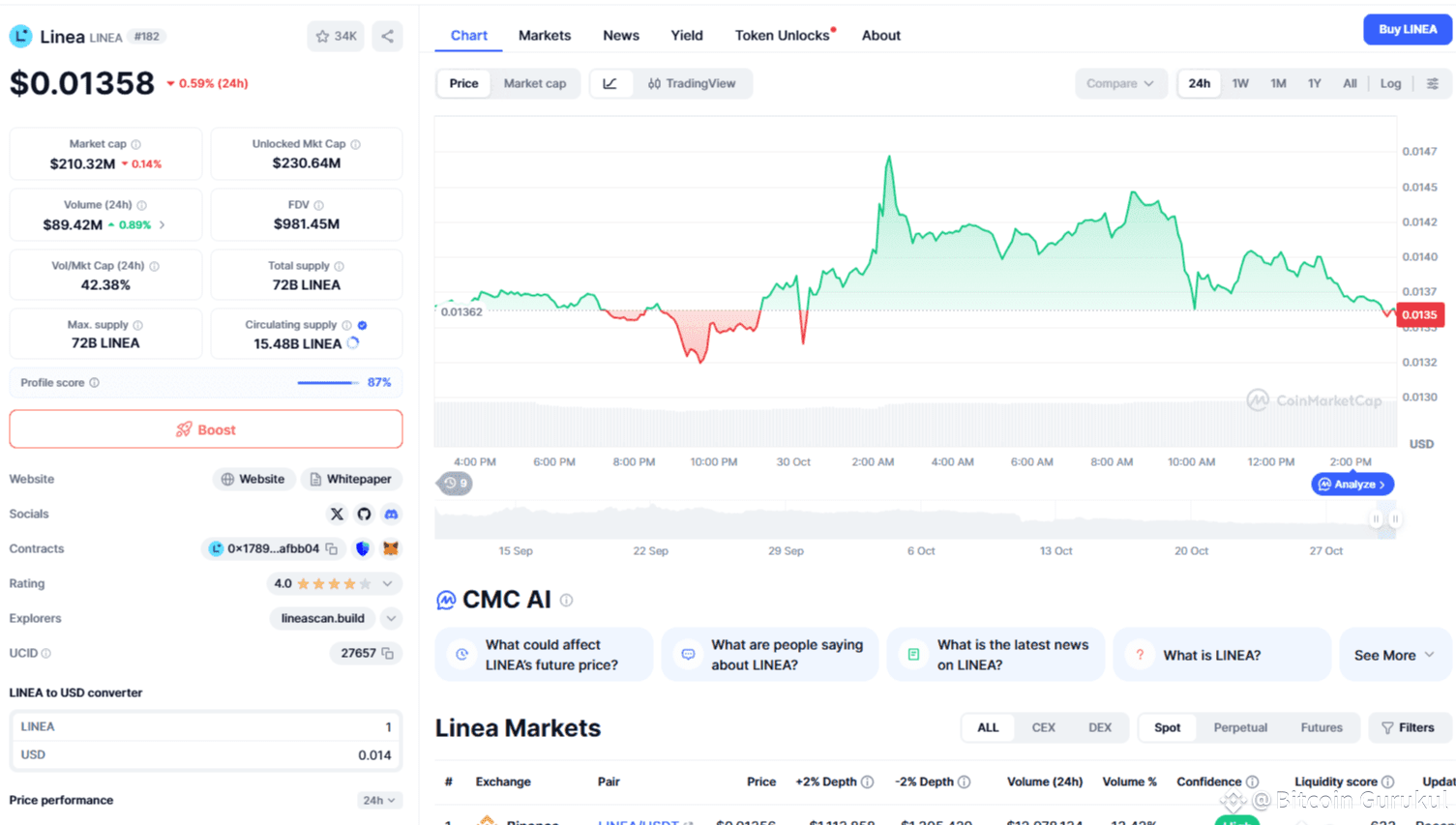The image size is (1456, 825).
Task: Expand the explorers list chevron
Action: 391,619
